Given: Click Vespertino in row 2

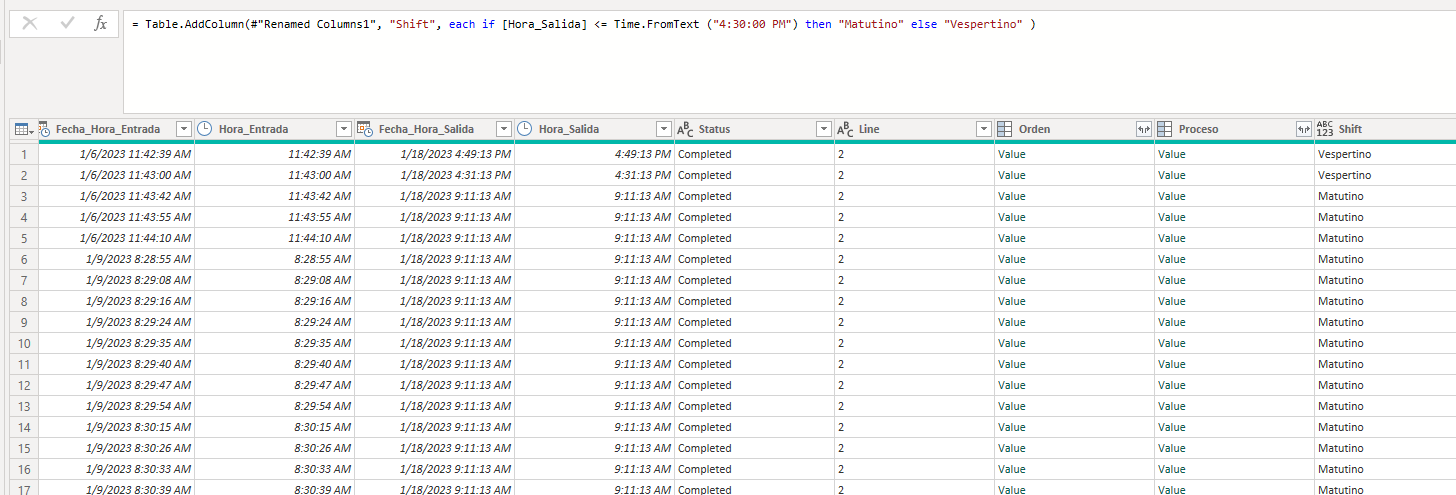Looking at the screenshot, I should [x=1344, y=175].
